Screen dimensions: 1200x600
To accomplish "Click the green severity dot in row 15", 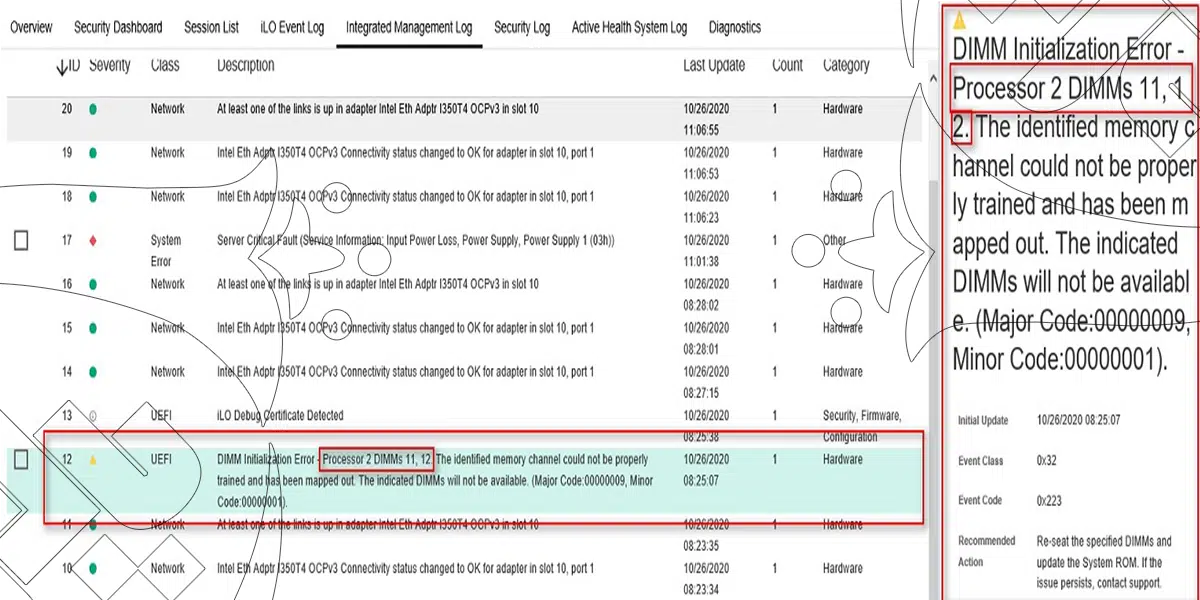I will 93,328.
